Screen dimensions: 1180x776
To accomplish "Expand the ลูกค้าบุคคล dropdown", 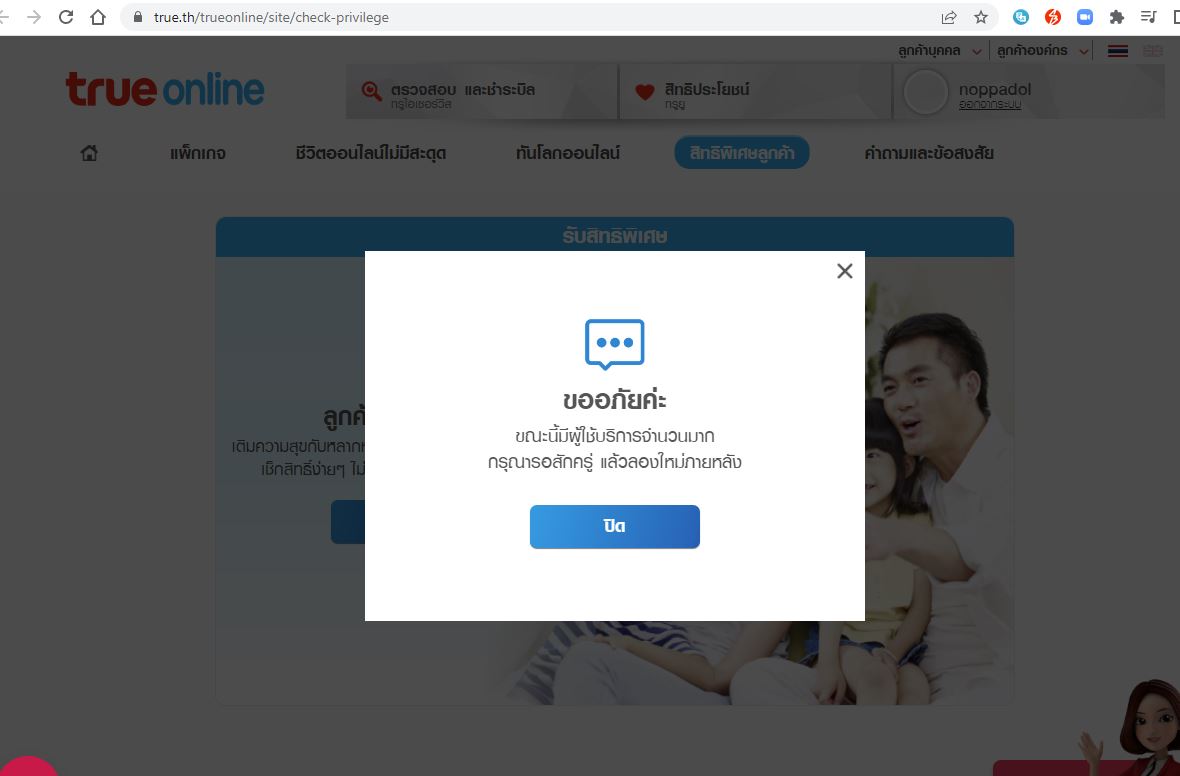I will pyautogui.click(x=939, y=51).
